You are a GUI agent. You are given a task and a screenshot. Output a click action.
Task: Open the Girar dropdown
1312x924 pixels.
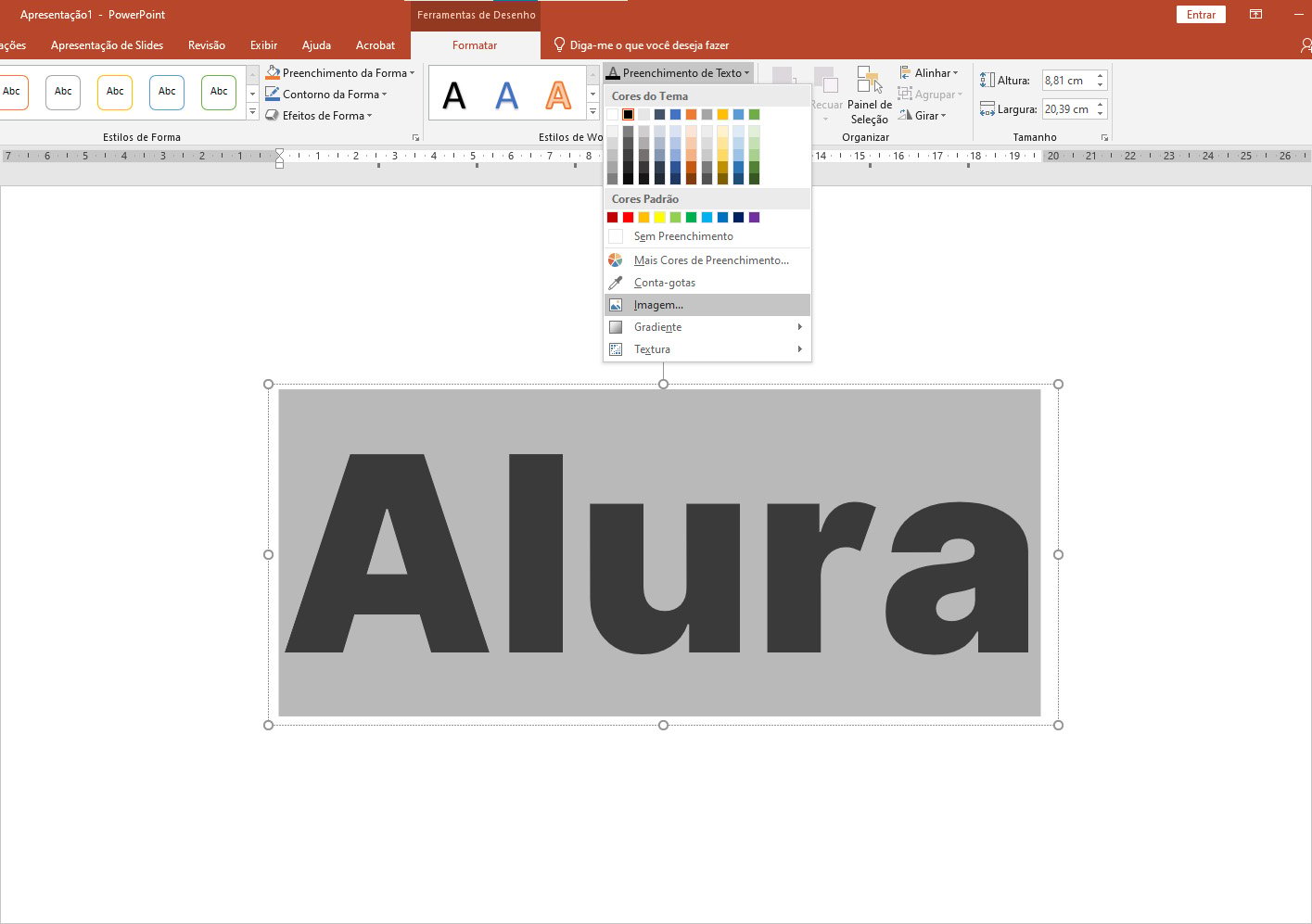pyautogui.click(x=943, y=116)
